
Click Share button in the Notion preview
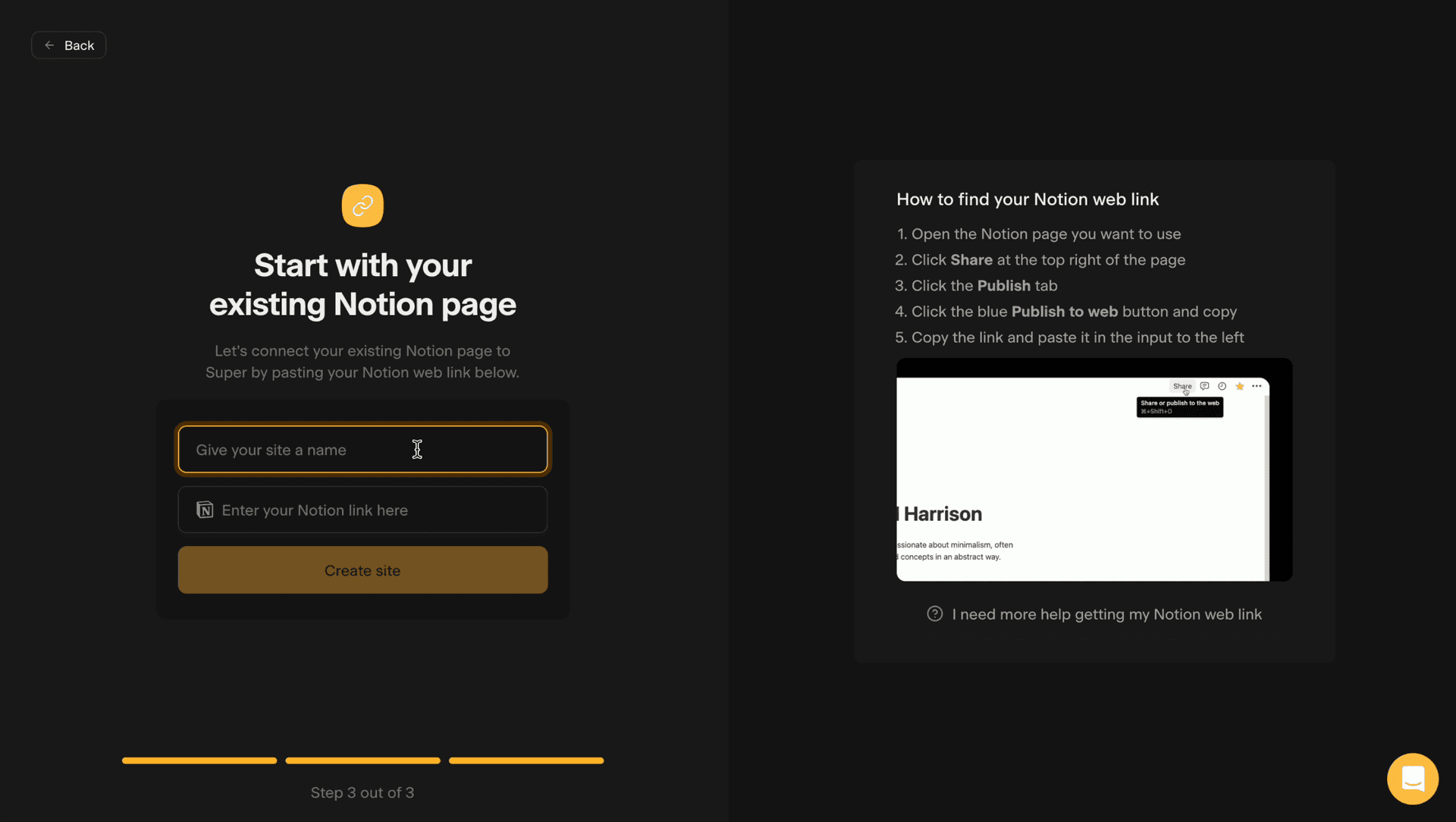[1181, 386]
